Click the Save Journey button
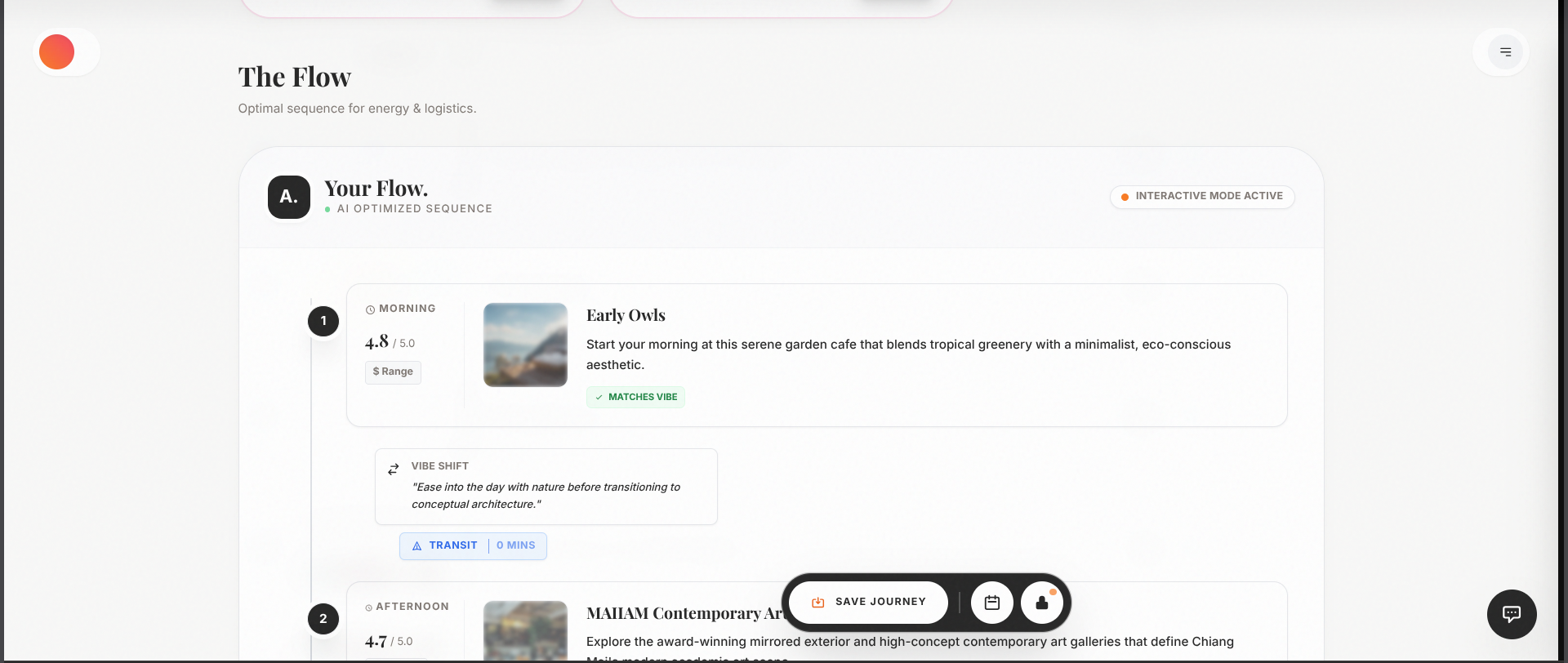The image size is (1568, 663). coord(868,603)
